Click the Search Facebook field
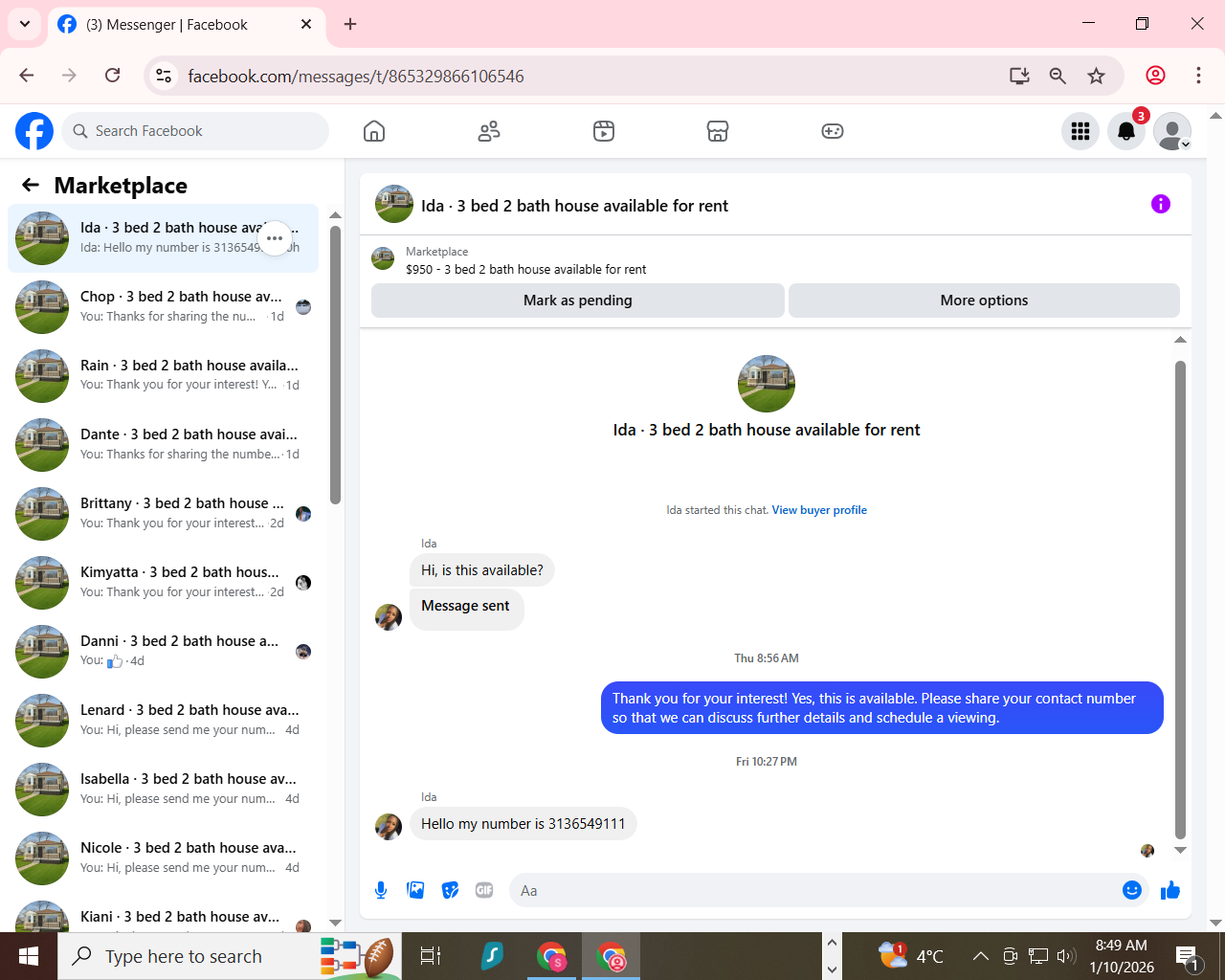 point(195,131)
